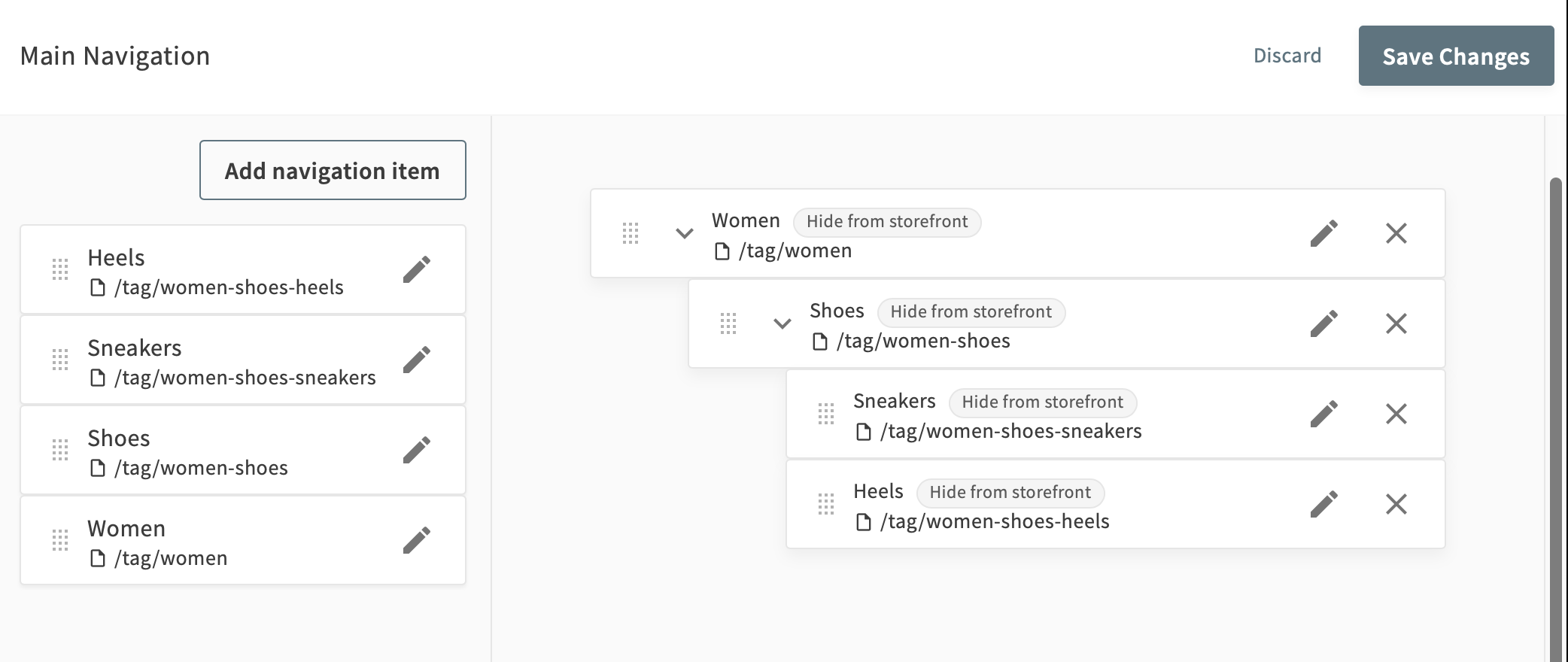Collapse the Shoes tree node
This screenshot has height=662, width=1568.
coord(782,323)
